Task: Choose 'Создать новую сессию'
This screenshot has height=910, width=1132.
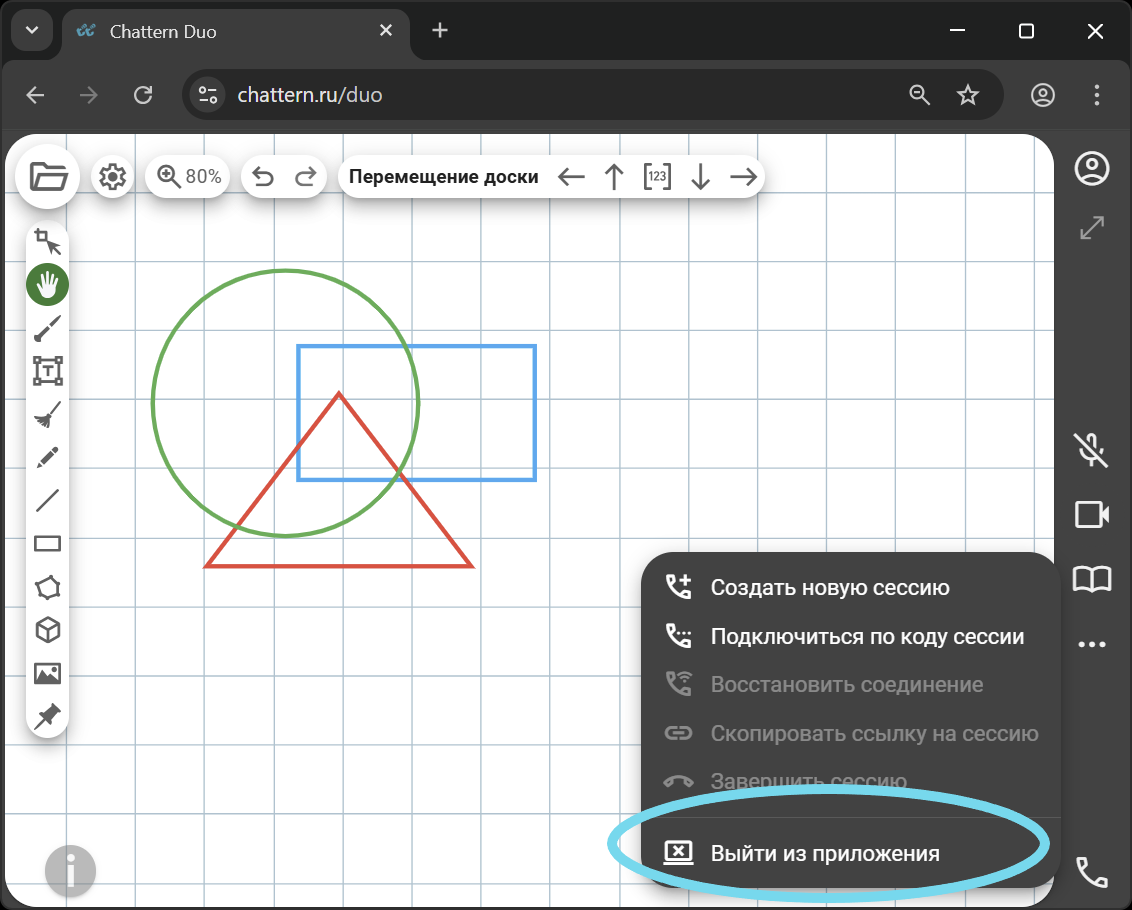Action: click(829, 588)
